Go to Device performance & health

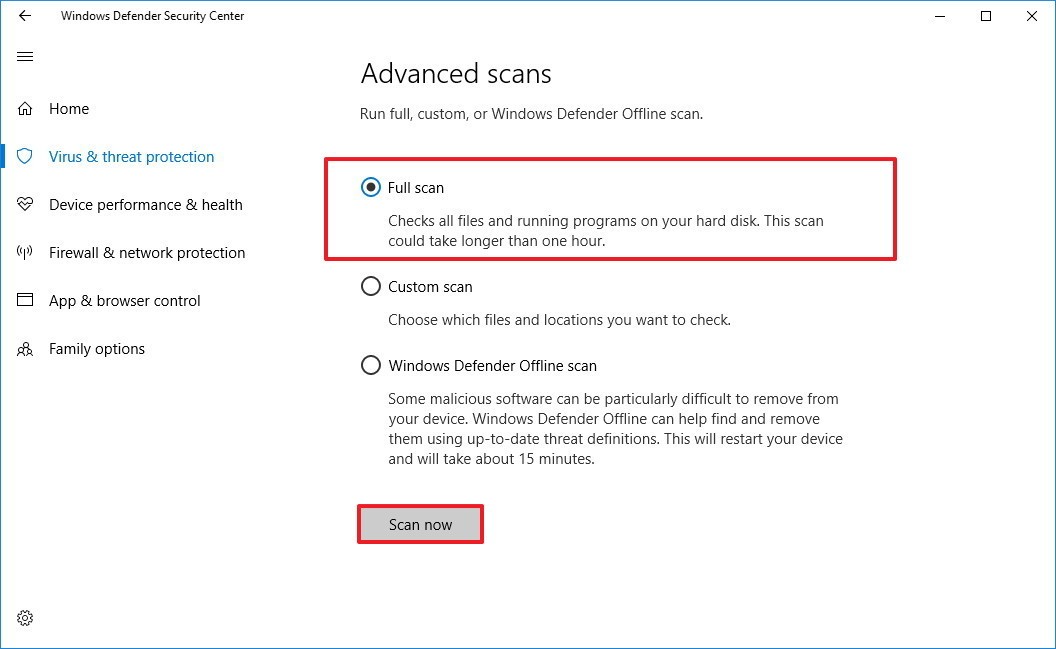coord(145,205)
